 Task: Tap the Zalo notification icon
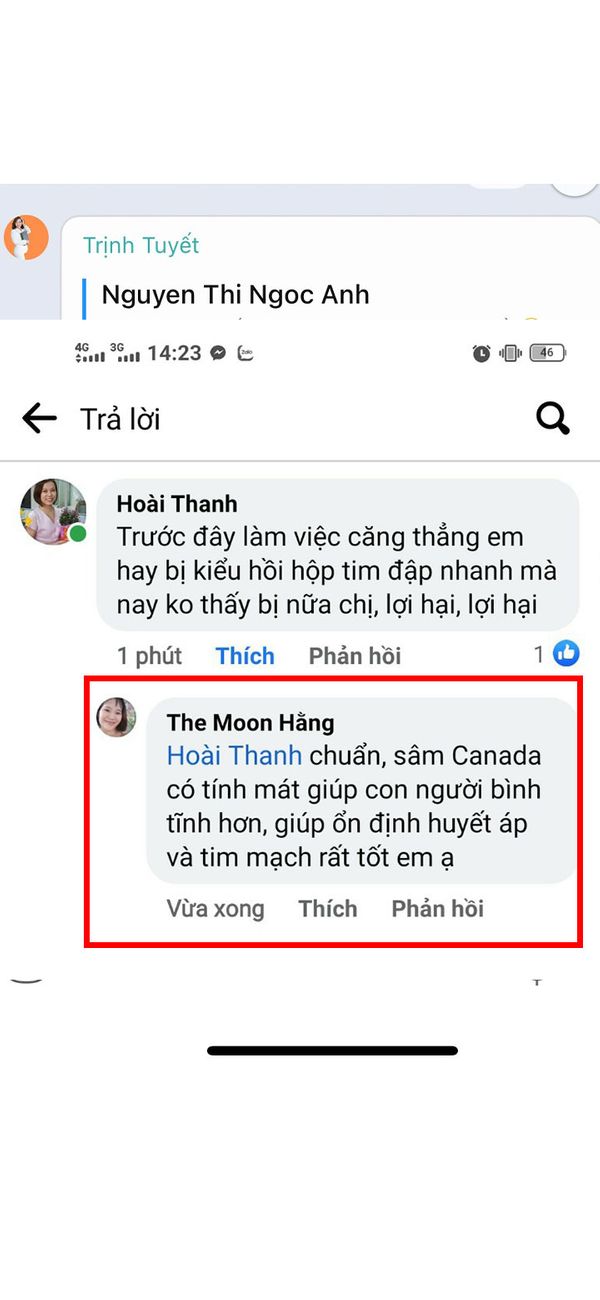click(243, 353)
